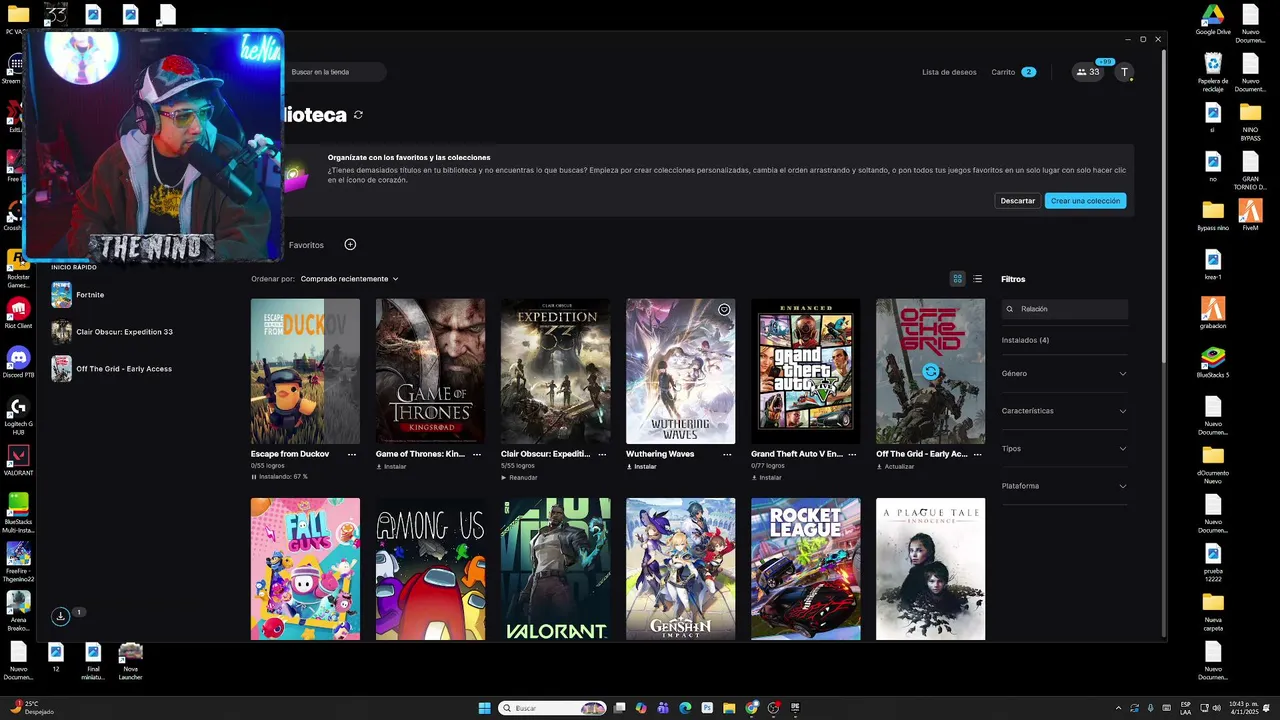Viewport: 1280px width, 720px height.
Task: Open BlueStacks 5 desktop icon
Action: (1213, 362)
